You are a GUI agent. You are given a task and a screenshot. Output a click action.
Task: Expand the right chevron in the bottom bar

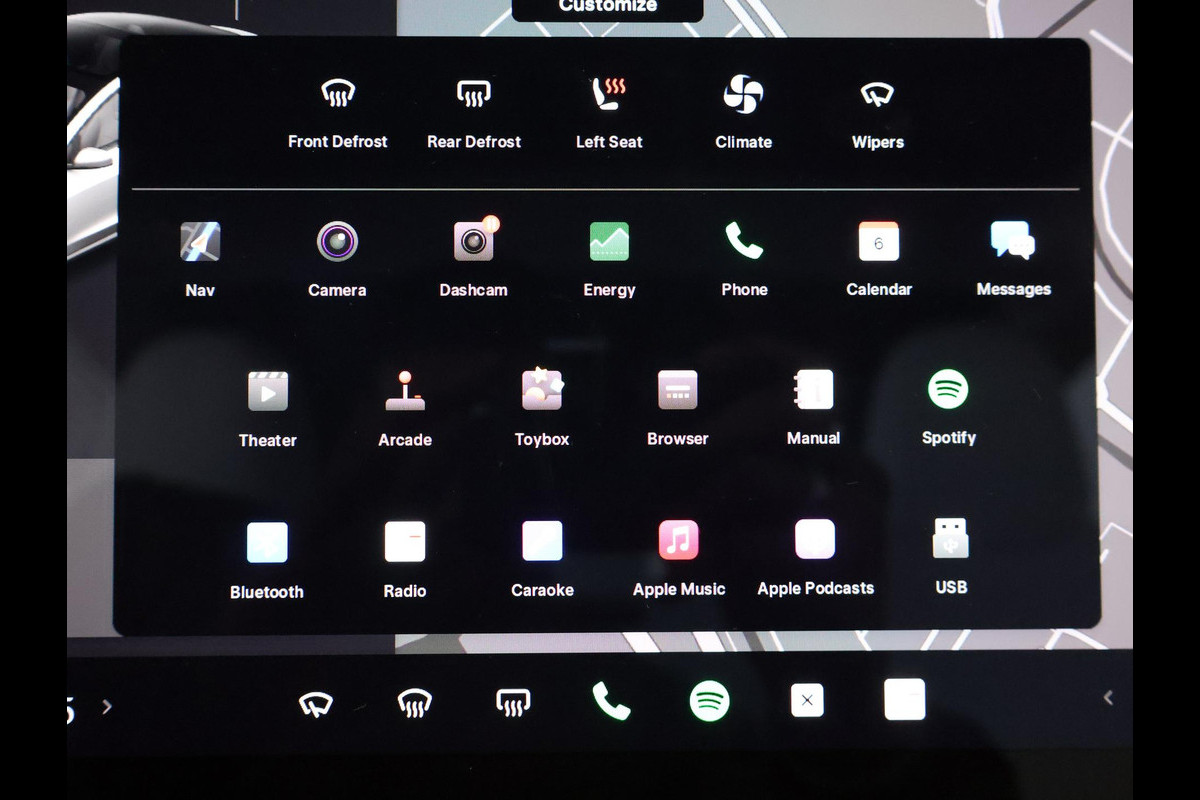(107, 707)
